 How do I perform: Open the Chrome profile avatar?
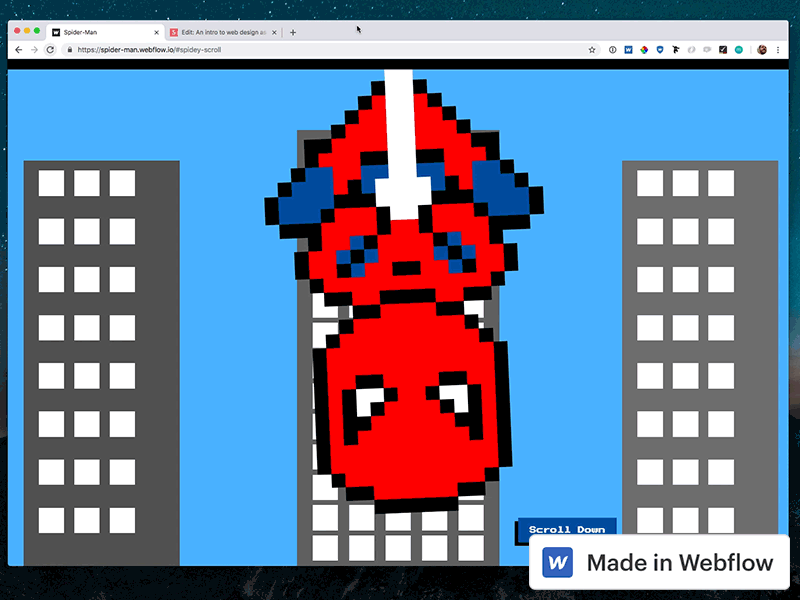point(761,48)
